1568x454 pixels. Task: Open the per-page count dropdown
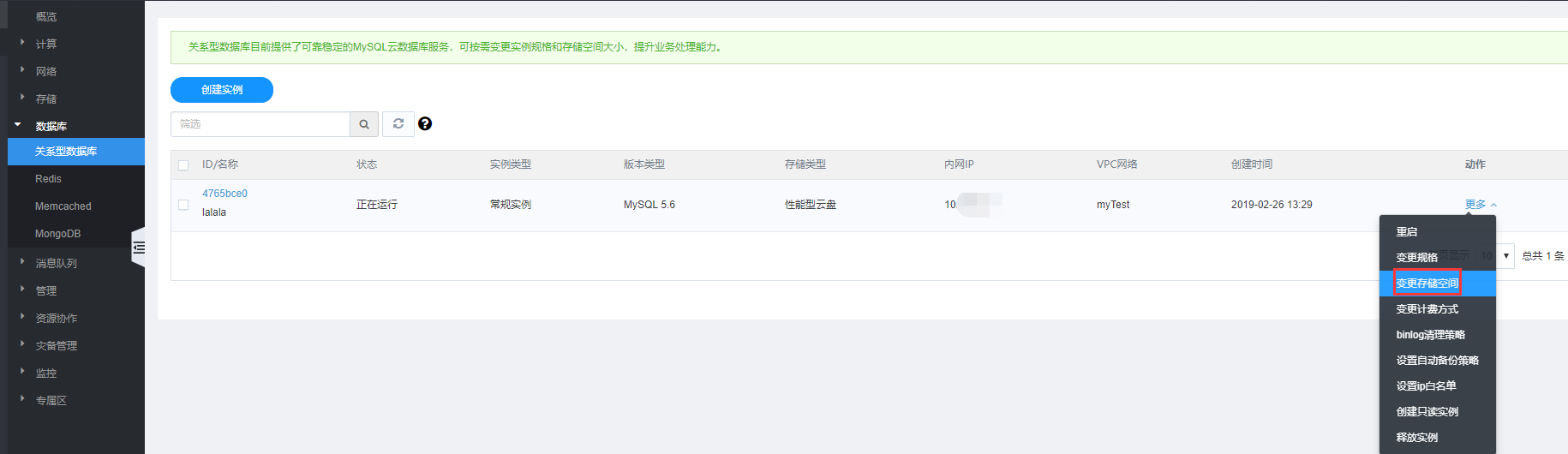click(1496, 255)
